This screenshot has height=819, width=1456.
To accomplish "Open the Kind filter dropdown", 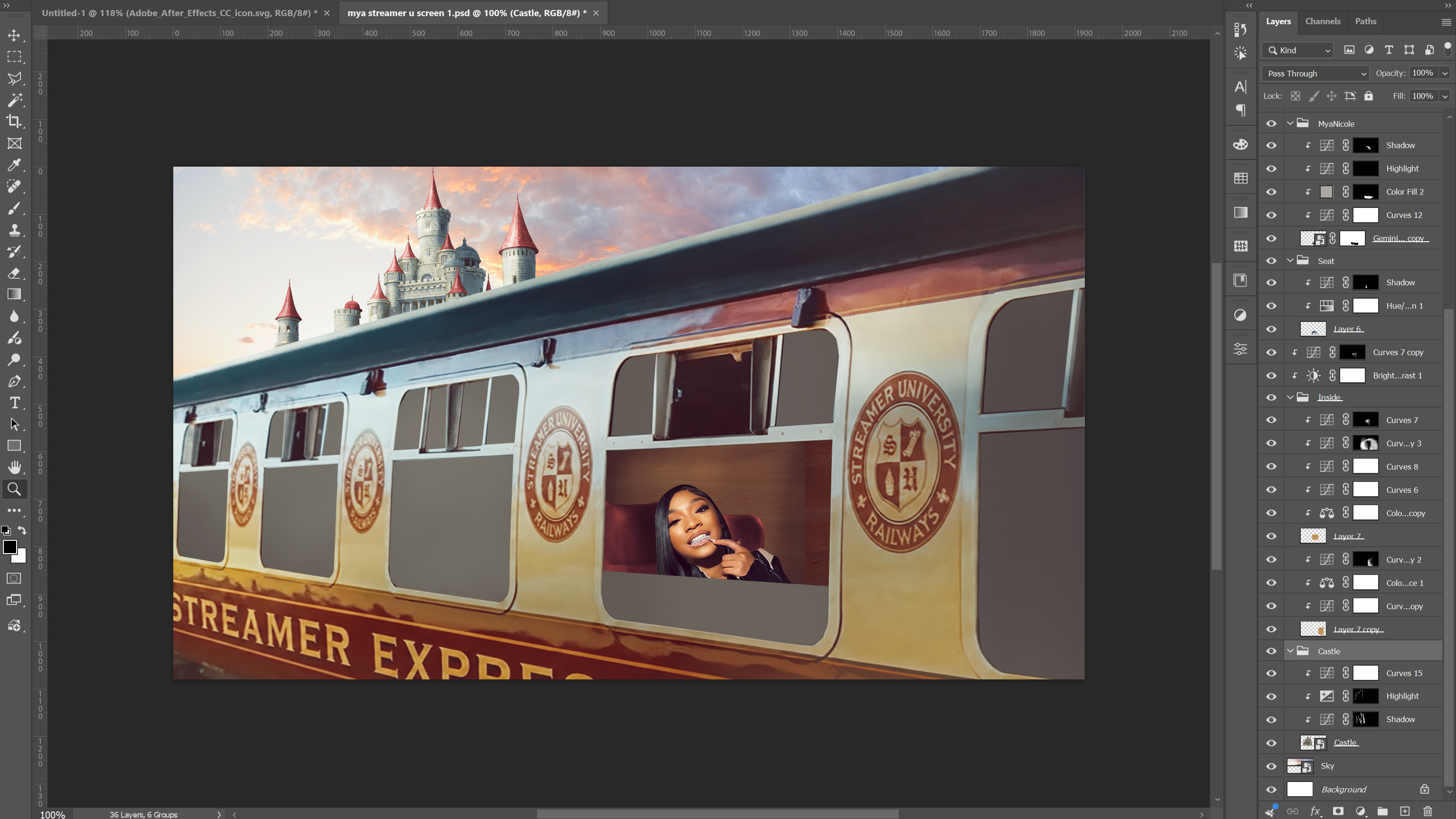I will tap(1298, 50).
